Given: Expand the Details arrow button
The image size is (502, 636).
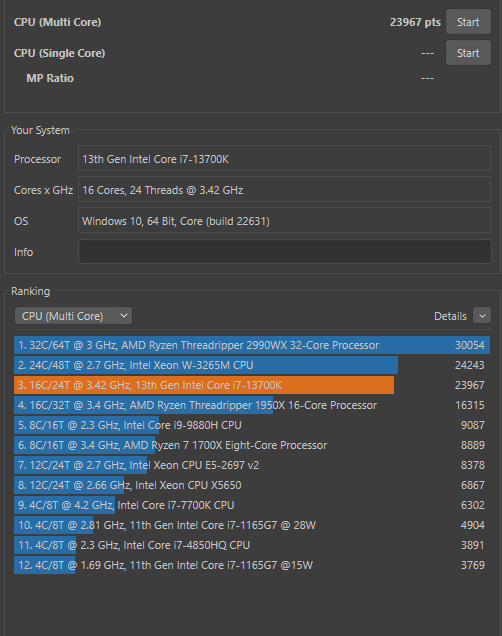Looking at the screenshot, I should point(482,316).
